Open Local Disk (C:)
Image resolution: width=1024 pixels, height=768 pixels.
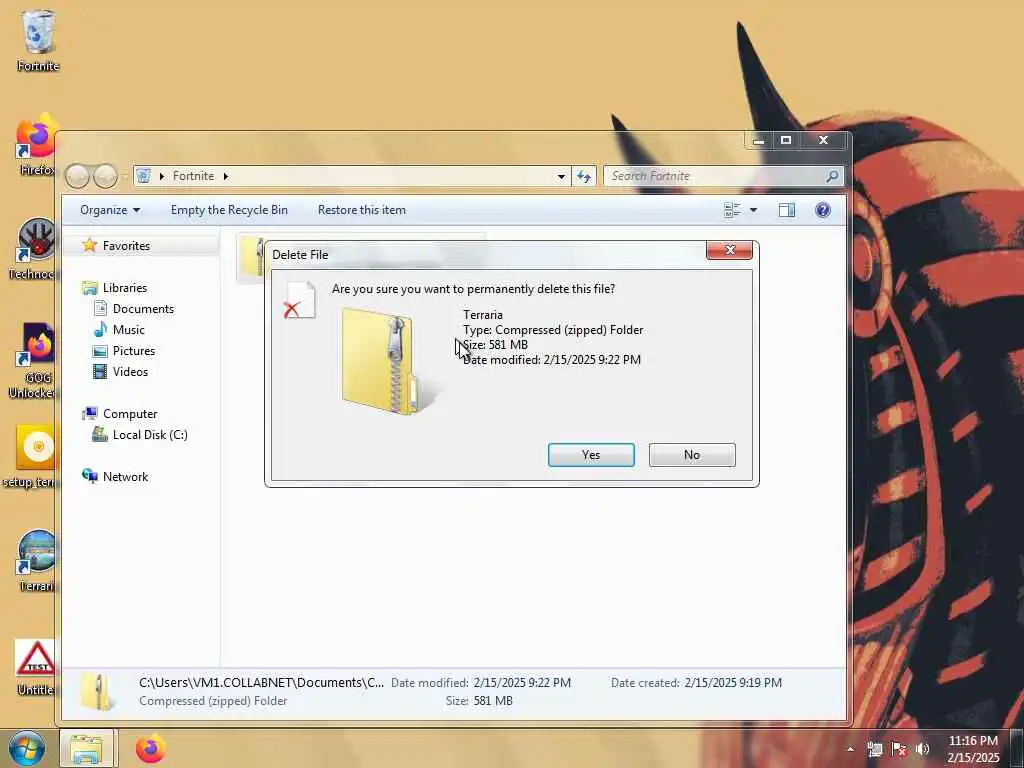tap(150, 434)
